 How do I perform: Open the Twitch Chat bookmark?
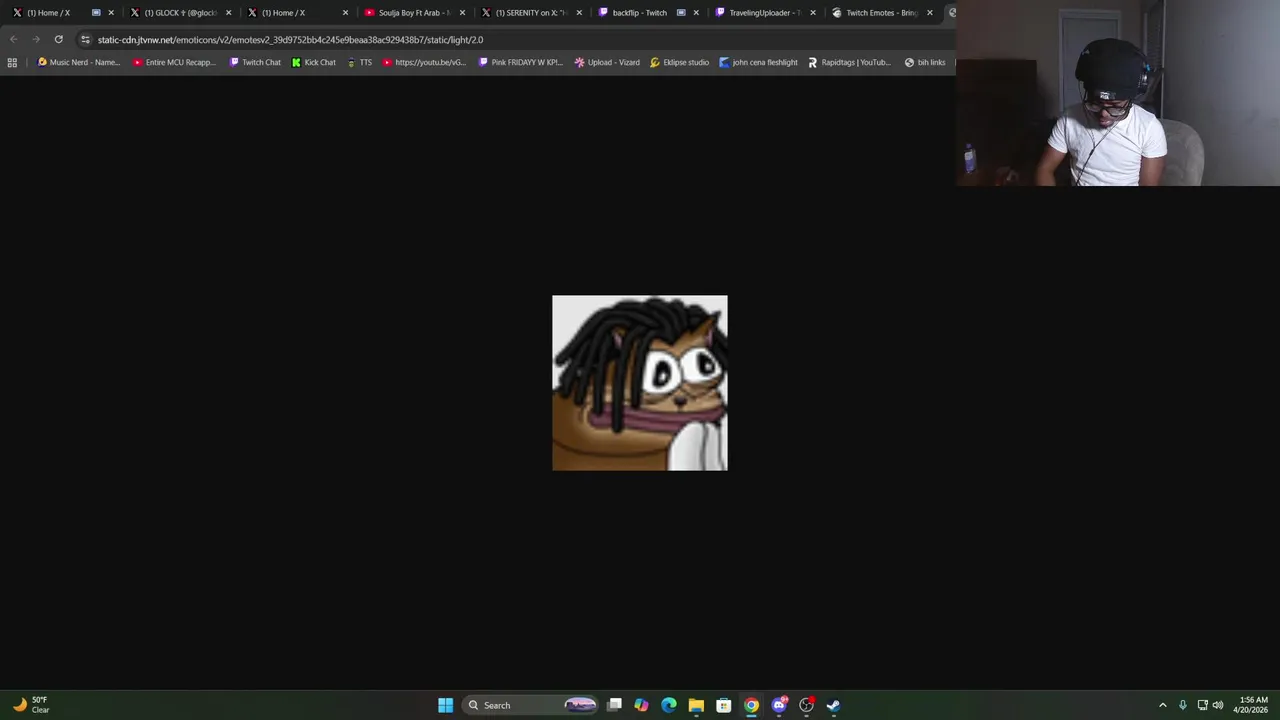pyautogui.click(x=255, y=62)
